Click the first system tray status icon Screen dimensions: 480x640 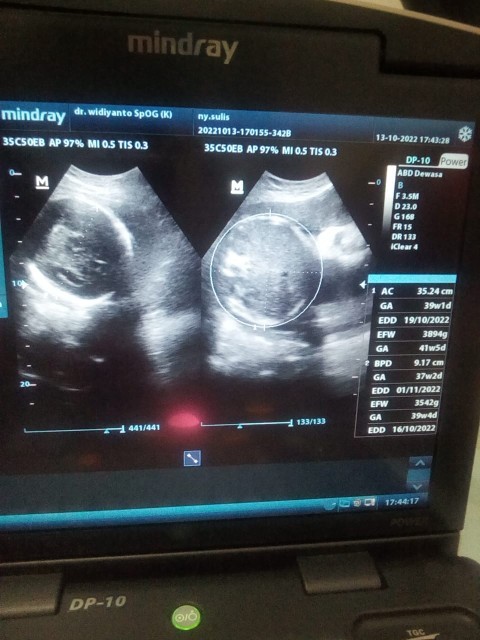[x=331, y=504]
